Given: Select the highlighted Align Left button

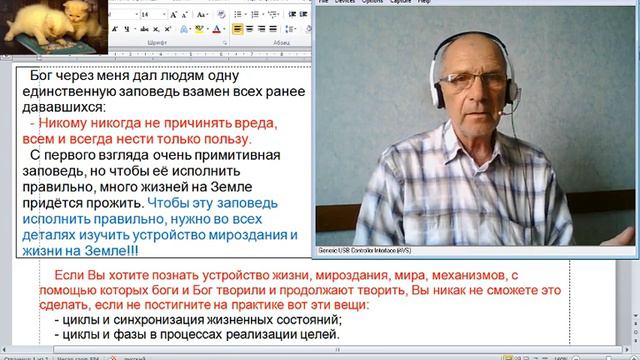Looking at the screenshot, I should click(x=238, y=29).
